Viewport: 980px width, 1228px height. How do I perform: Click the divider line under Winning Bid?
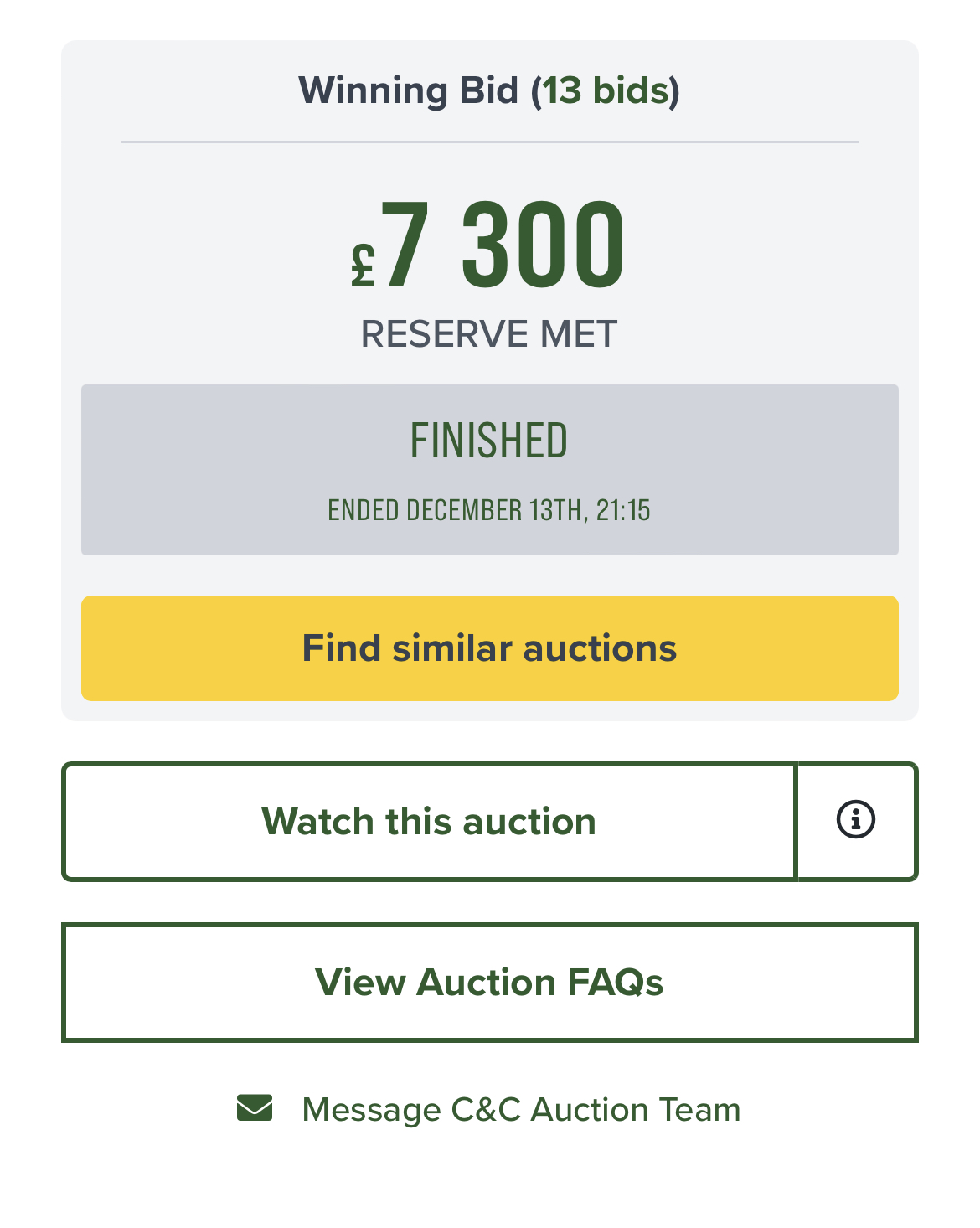point(489,142)
